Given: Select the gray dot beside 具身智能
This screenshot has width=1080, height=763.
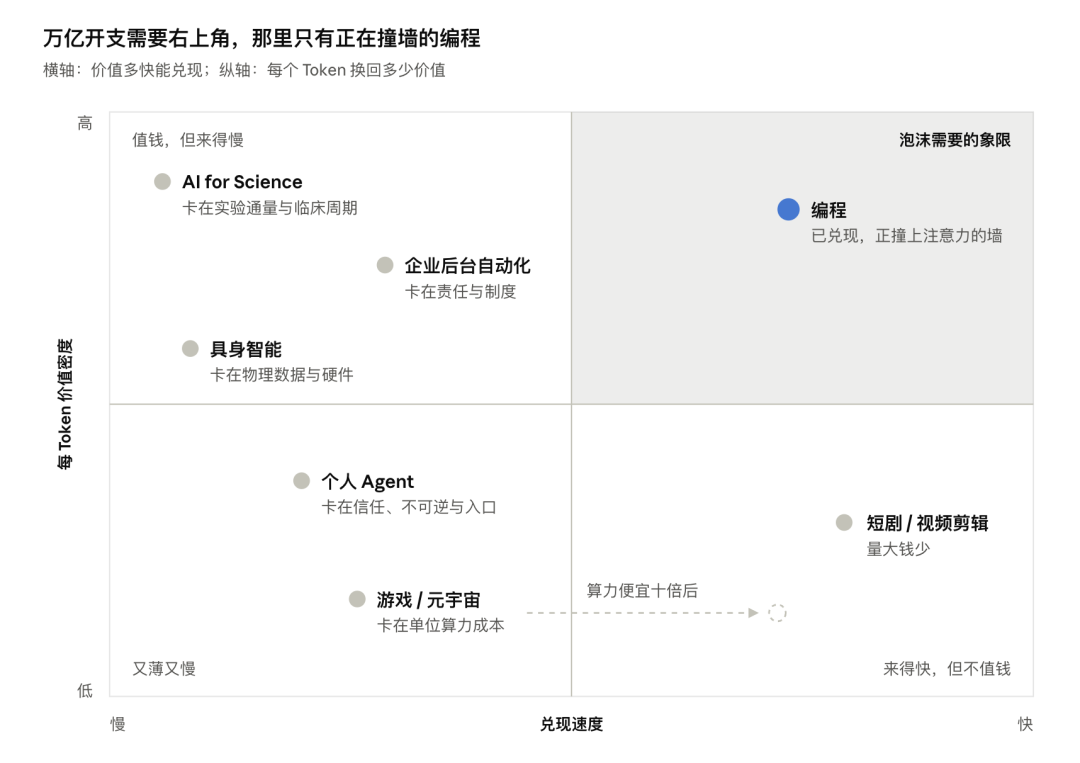Looking at the screenshot, I should (190, 349).
